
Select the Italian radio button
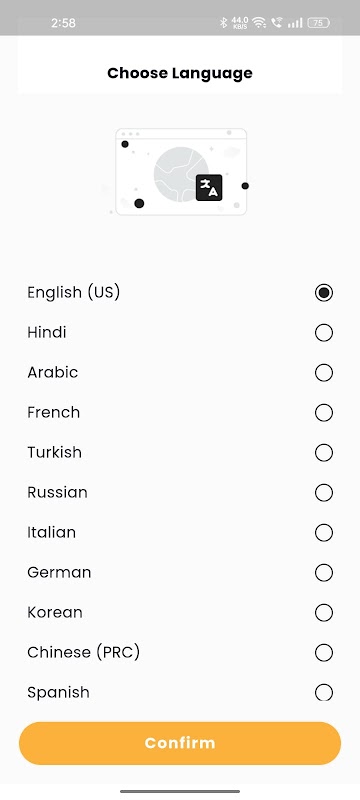click(324, 533)
